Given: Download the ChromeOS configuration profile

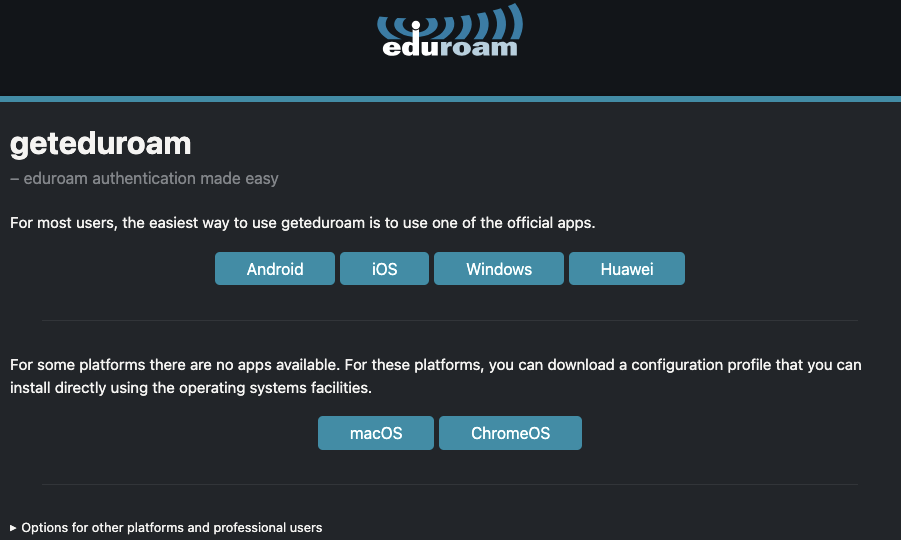Looking at the screenshot, I should 510,433.
